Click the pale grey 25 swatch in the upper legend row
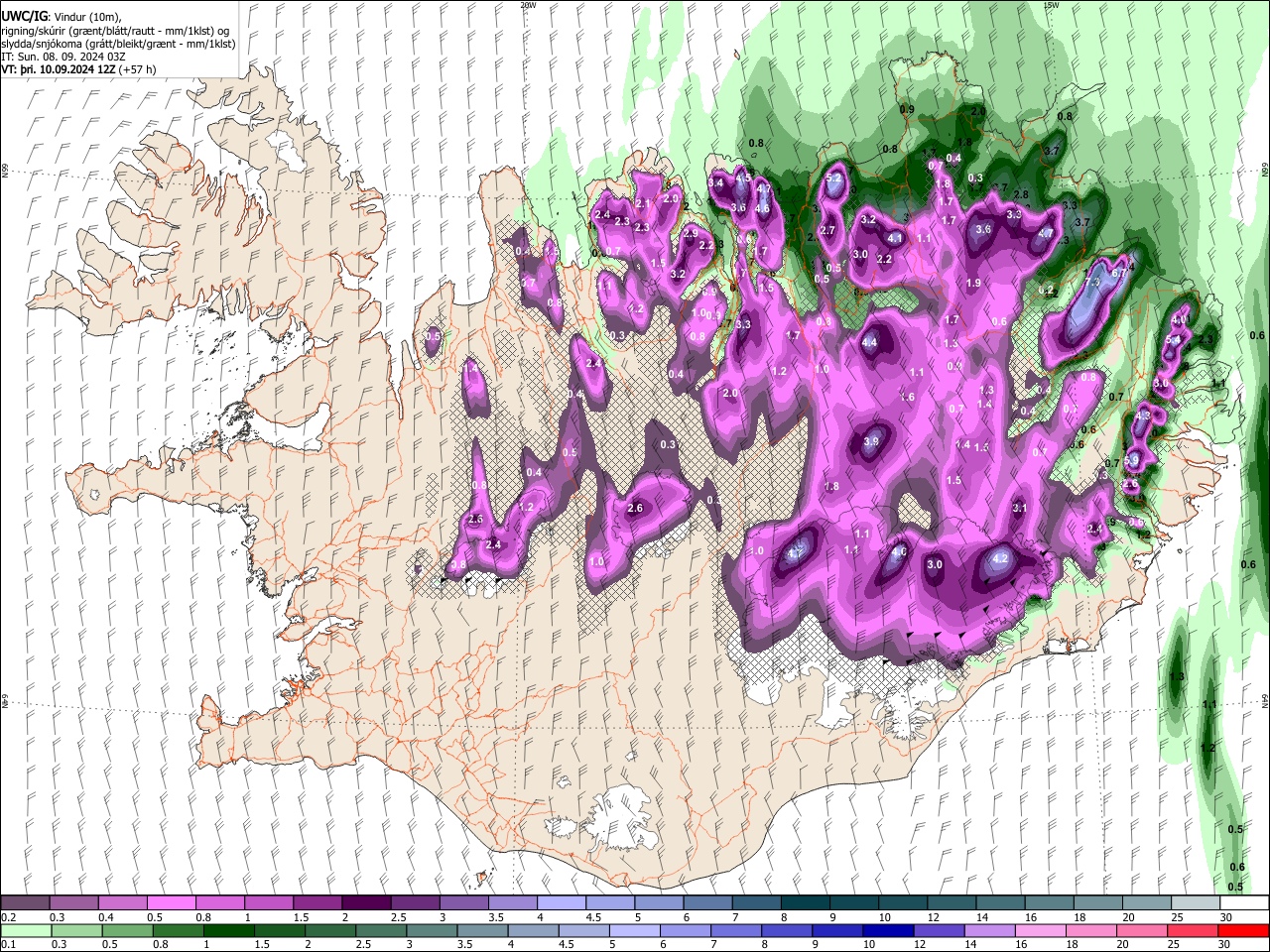This screenshot has height=952, width=1270. (x=1194, y=903)
